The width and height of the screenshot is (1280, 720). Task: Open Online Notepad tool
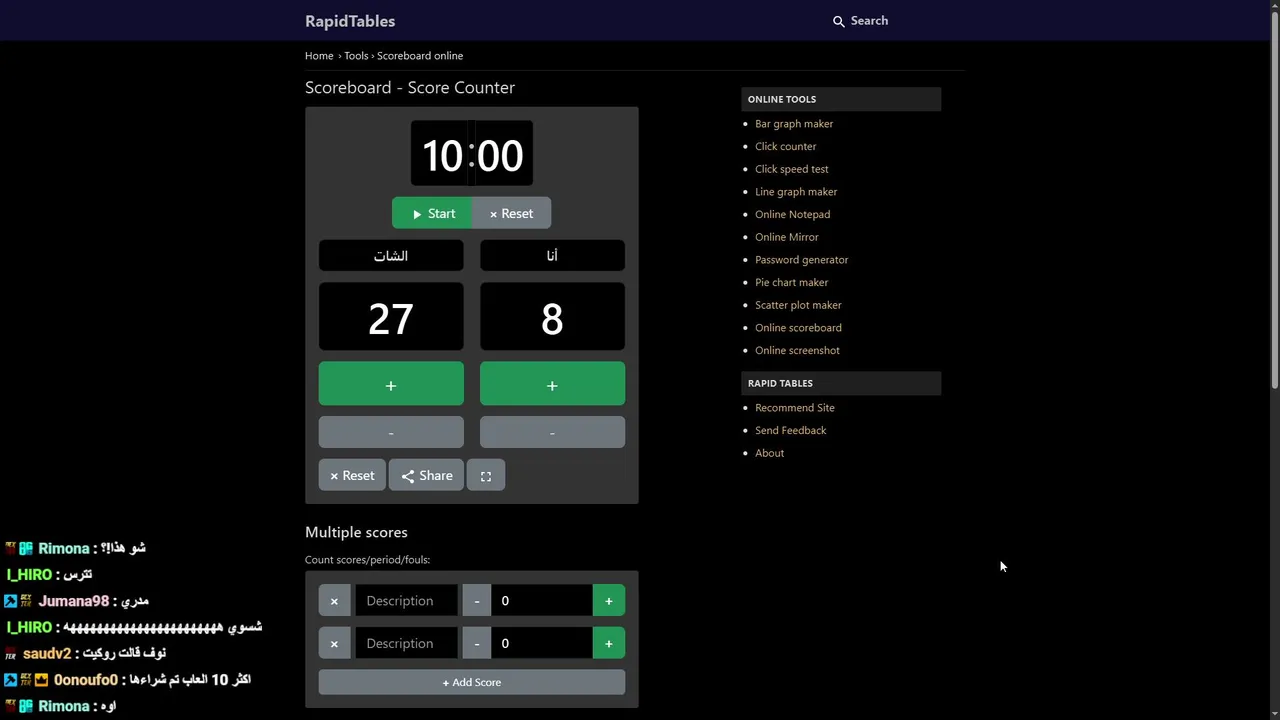coord(792,214)
